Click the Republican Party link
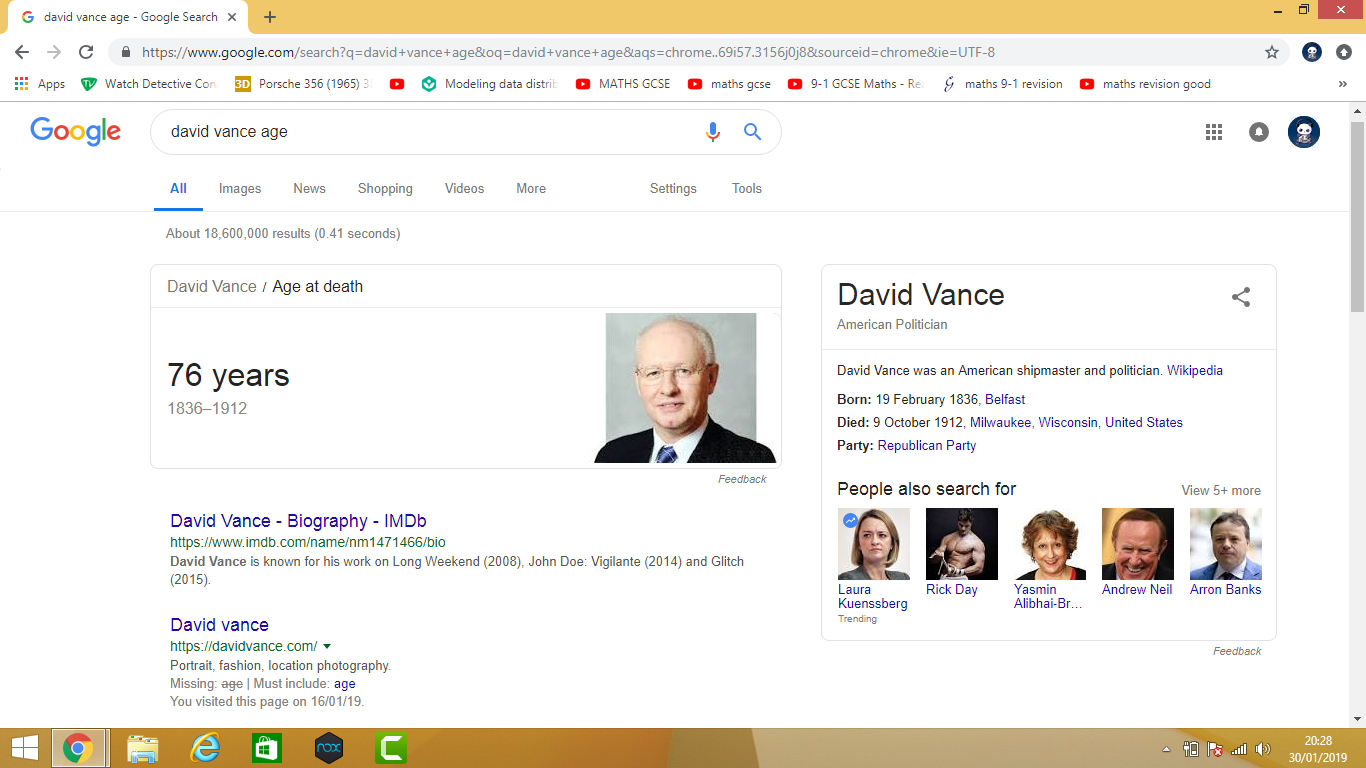 tap(927, 445)
